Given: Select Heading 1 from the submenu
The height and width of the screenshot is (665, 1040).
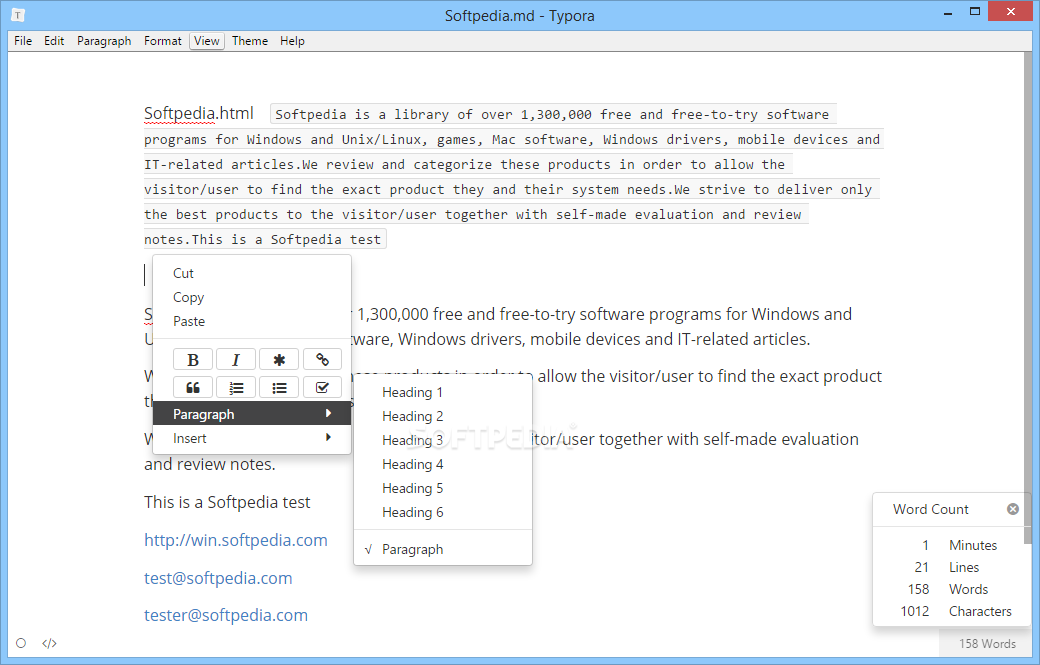Looking at the screenshot, I should pos(443,393).
